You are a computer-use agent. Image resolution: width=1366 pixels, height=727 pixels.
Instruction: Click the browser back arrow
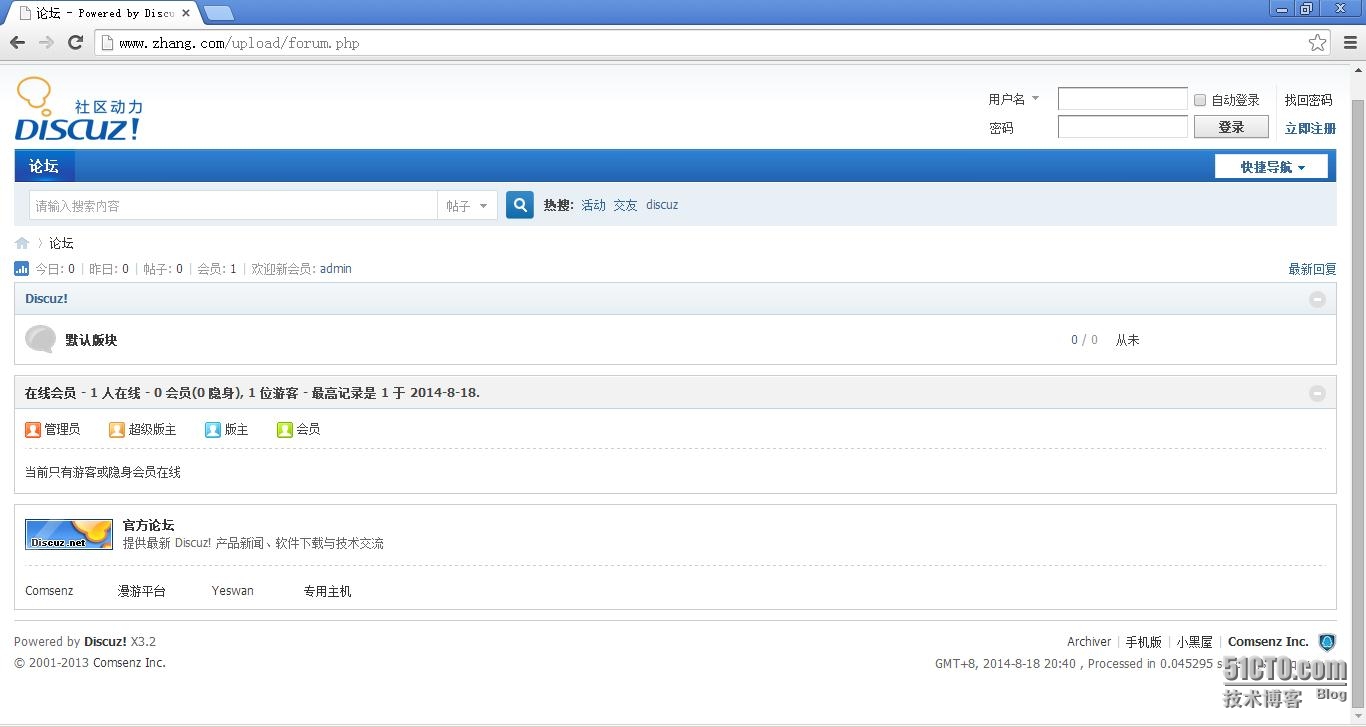click(x=17, y=42)
